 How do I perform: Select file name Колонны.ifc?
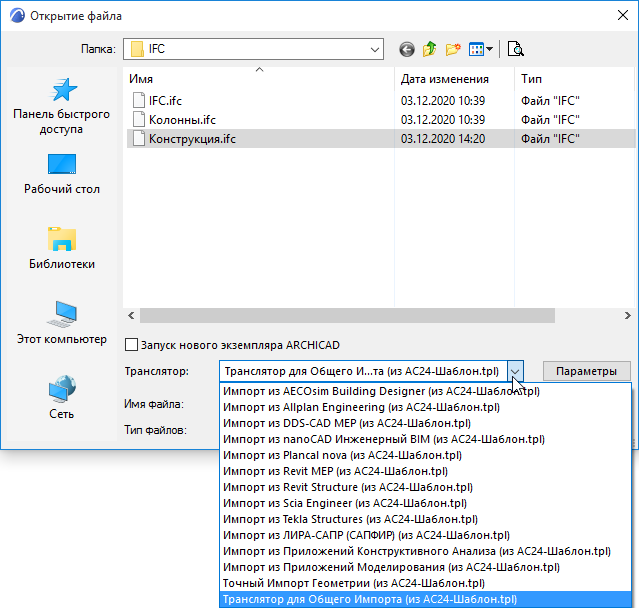pos(182,120)
